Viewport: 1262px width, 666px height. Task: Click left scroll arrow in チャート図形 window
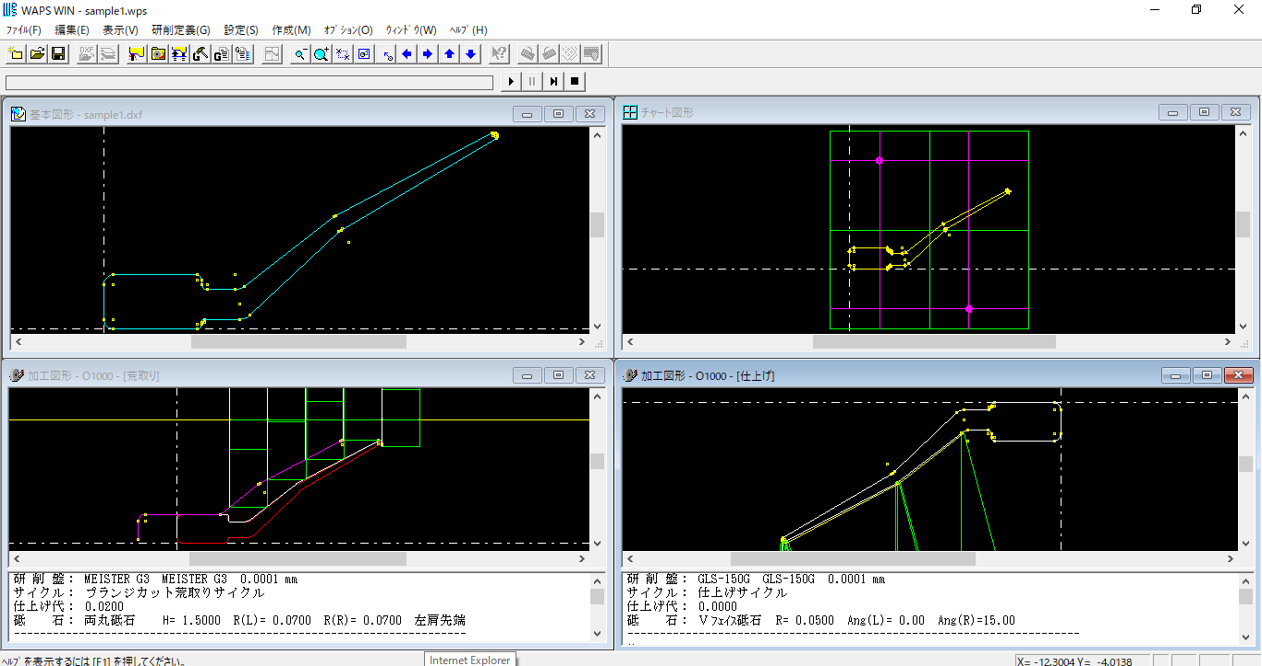pos(631,342)
